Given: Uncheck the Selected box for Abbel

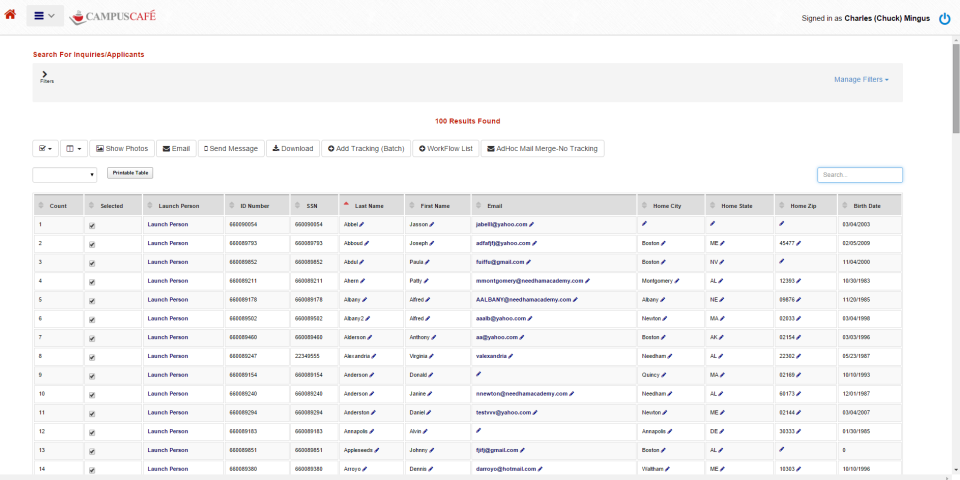Looking at the screenshot, I should (x=92, y=225).
